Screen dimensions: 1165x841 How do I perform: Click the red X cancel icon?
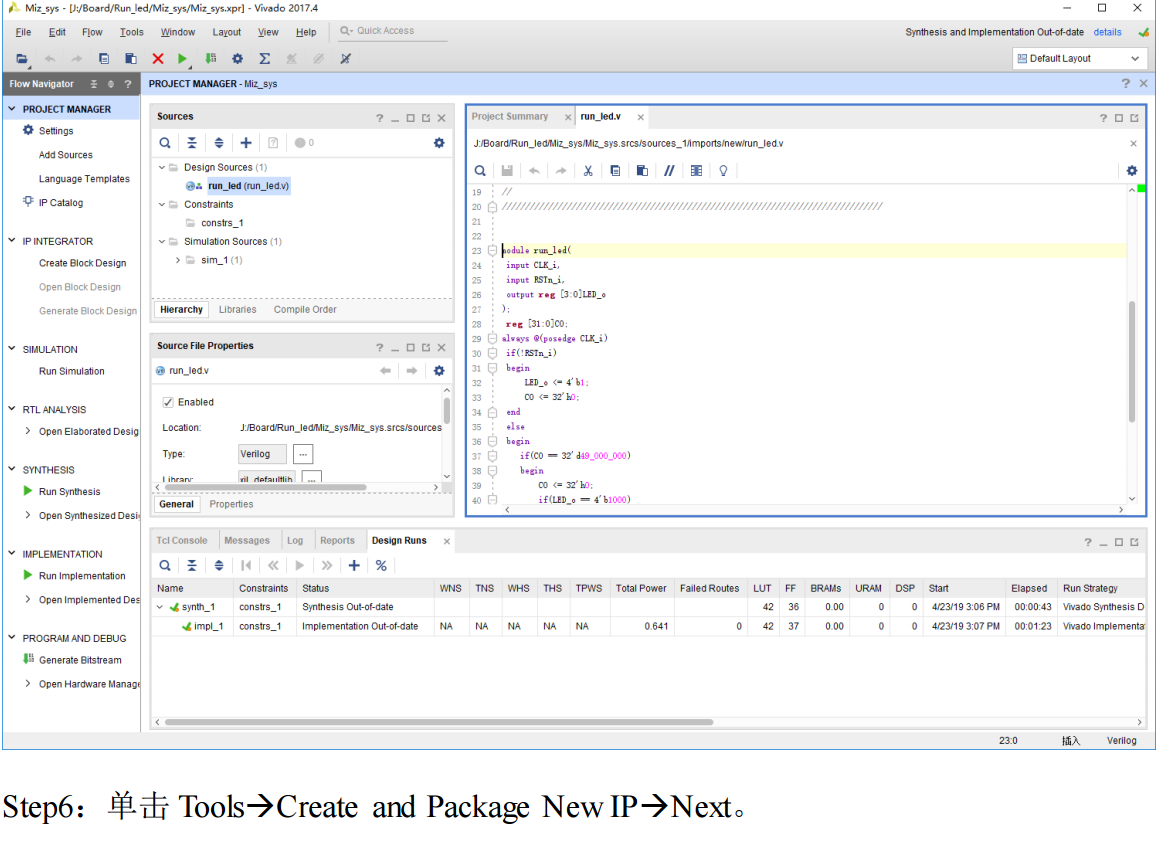[x=158, y=59]
